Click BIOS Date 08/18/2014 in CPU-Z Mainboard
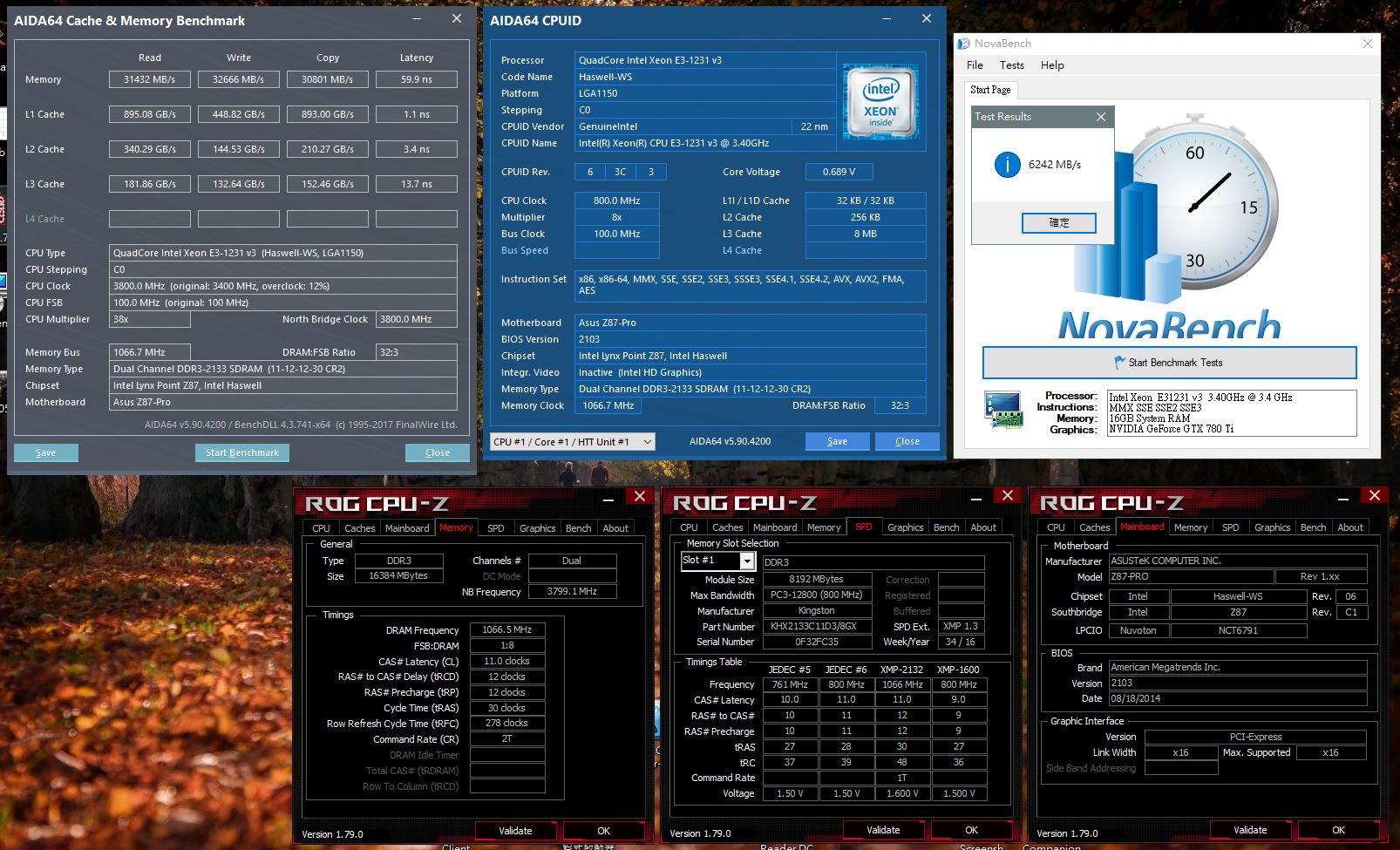Image resolution: width=1400 pixels, height=850 pixels. tap(1237, 698)
